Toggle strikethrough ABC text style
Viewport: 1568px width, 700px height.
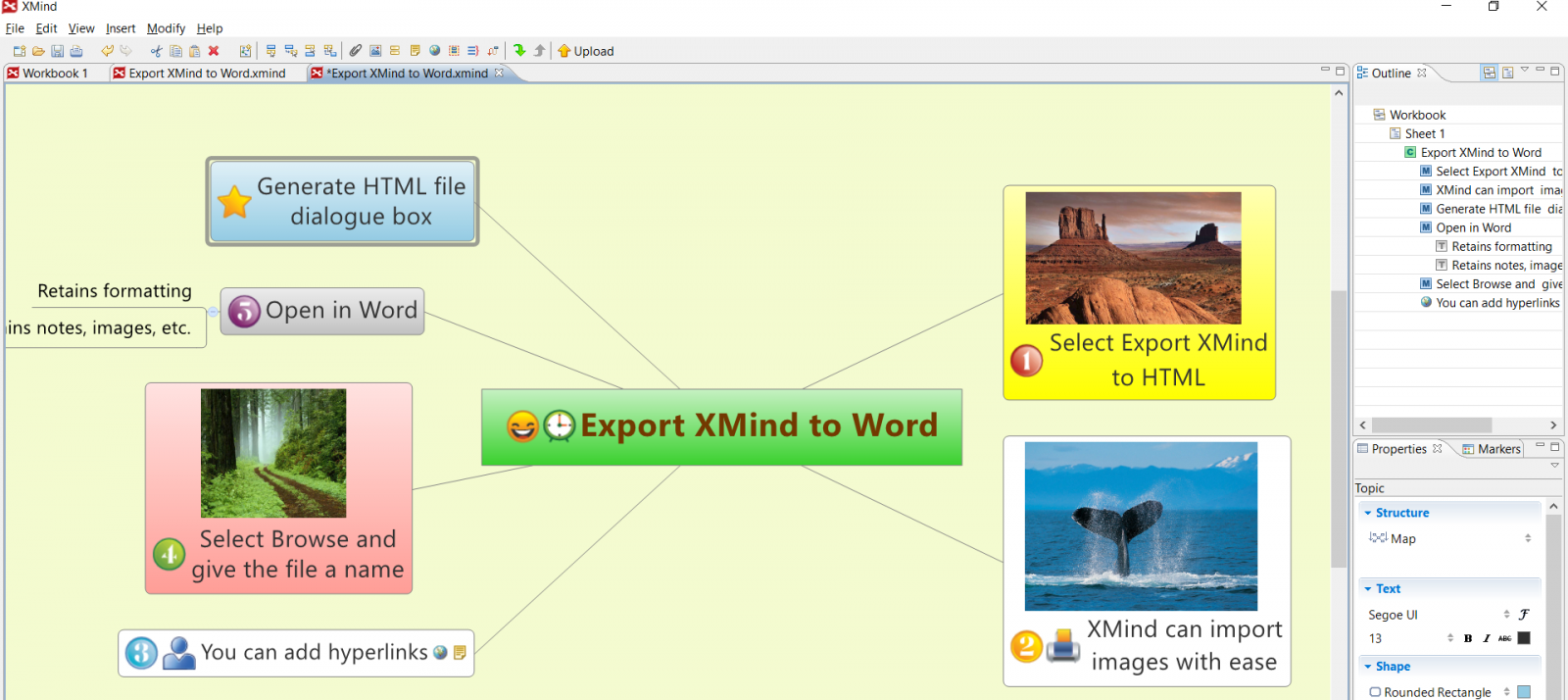click(x=1505, y=638)
